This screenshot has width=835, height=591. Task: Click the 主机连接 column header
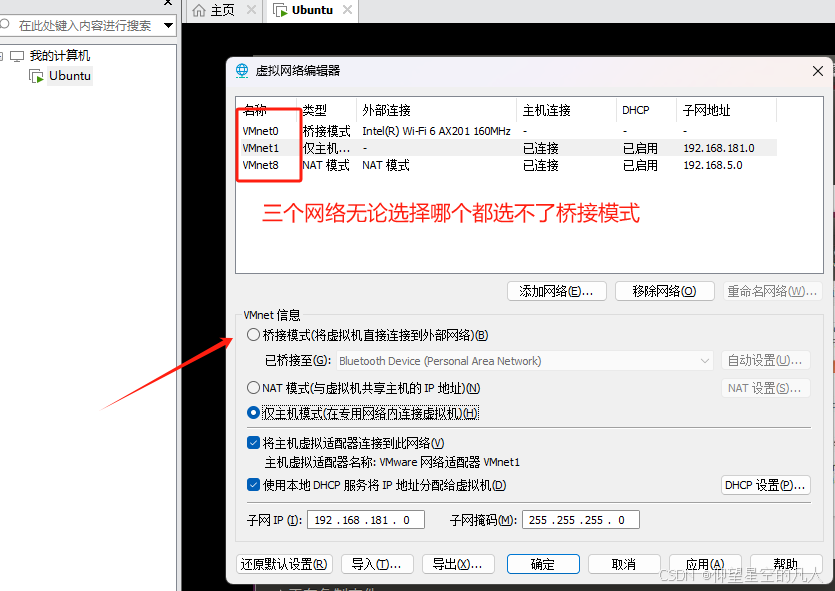[x=566, y=110]
